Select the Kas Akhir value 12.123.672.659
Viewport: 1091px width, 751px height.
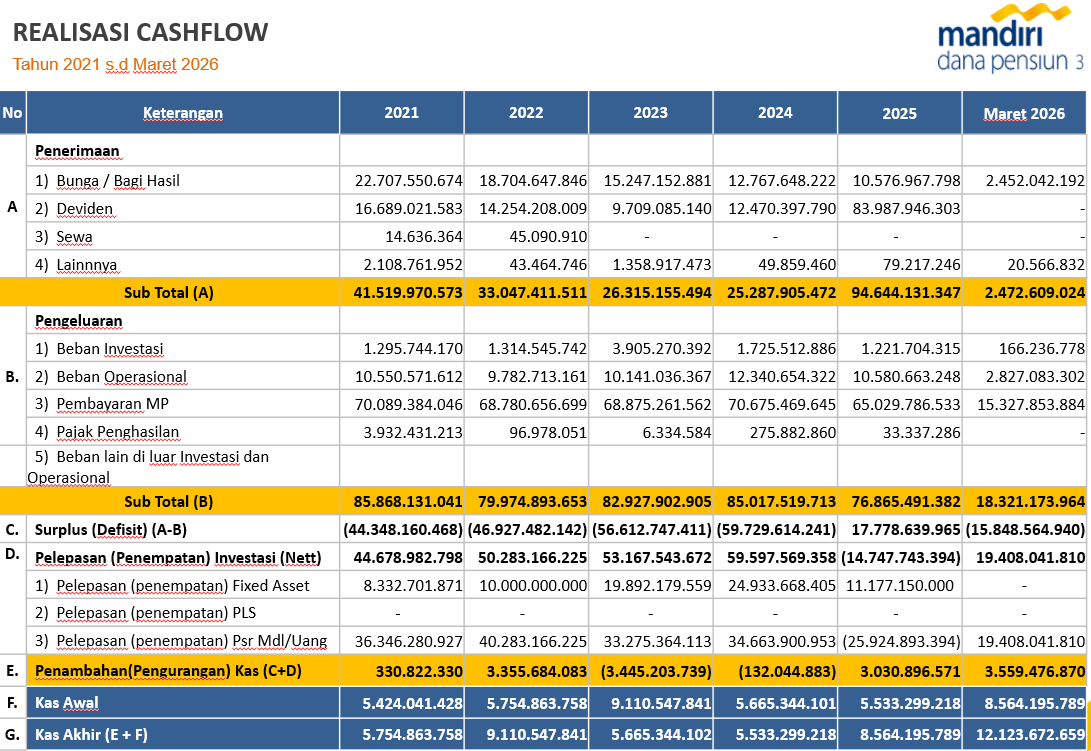point(1024,735)
